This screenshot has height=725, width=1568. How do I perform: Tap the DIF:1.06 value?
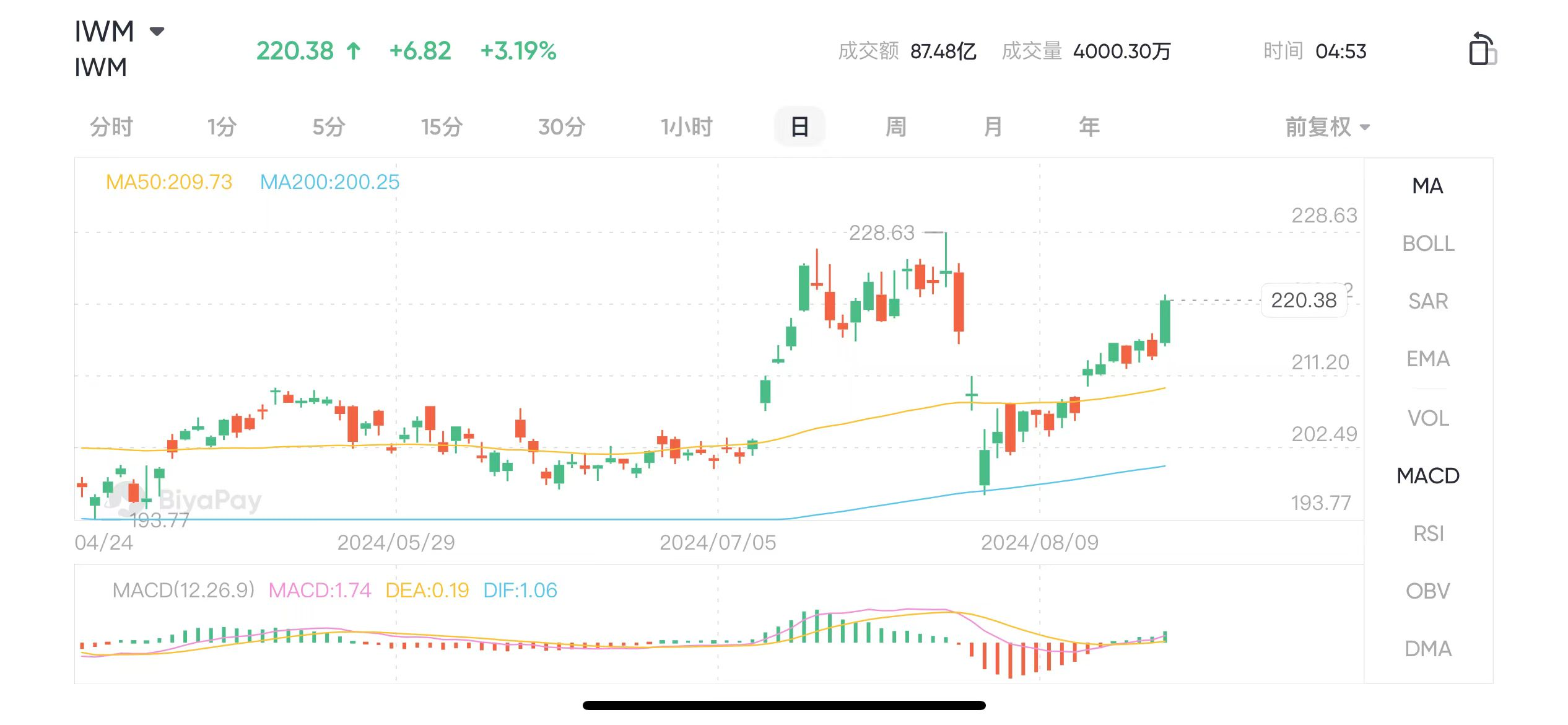pyautogui.click(x=520, y=590)
